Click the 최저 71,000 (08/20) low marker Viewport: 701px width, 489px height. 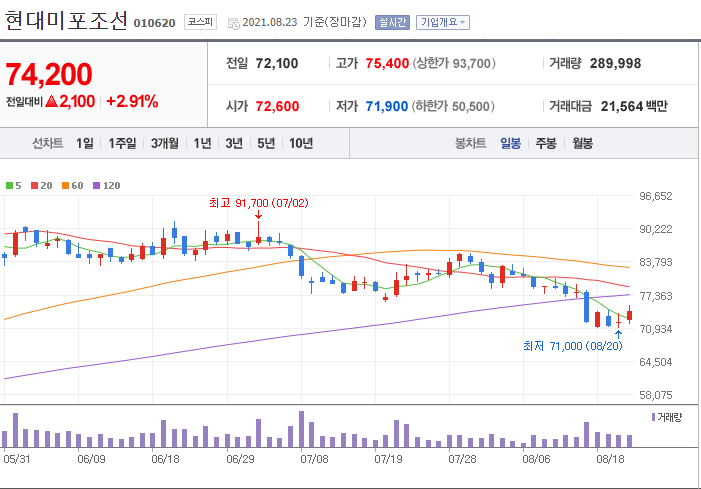573,346
